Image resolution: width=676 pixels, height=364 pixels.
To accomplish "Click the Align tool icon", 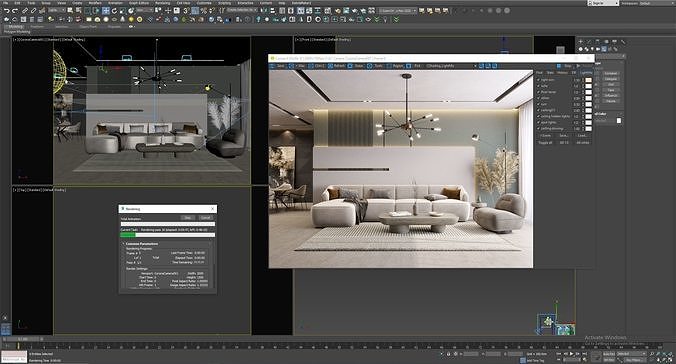I will [x=272, y=10].
